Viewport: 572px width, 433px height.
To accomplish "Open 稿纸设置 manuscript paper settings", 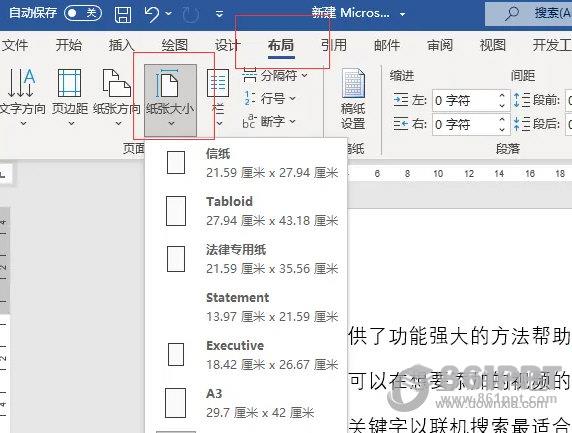I will point(353,99).
